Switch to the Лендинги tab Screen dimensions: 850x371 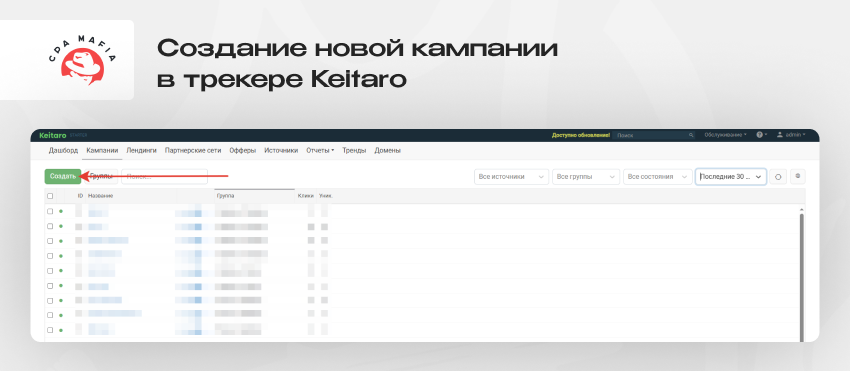point(141,151)
